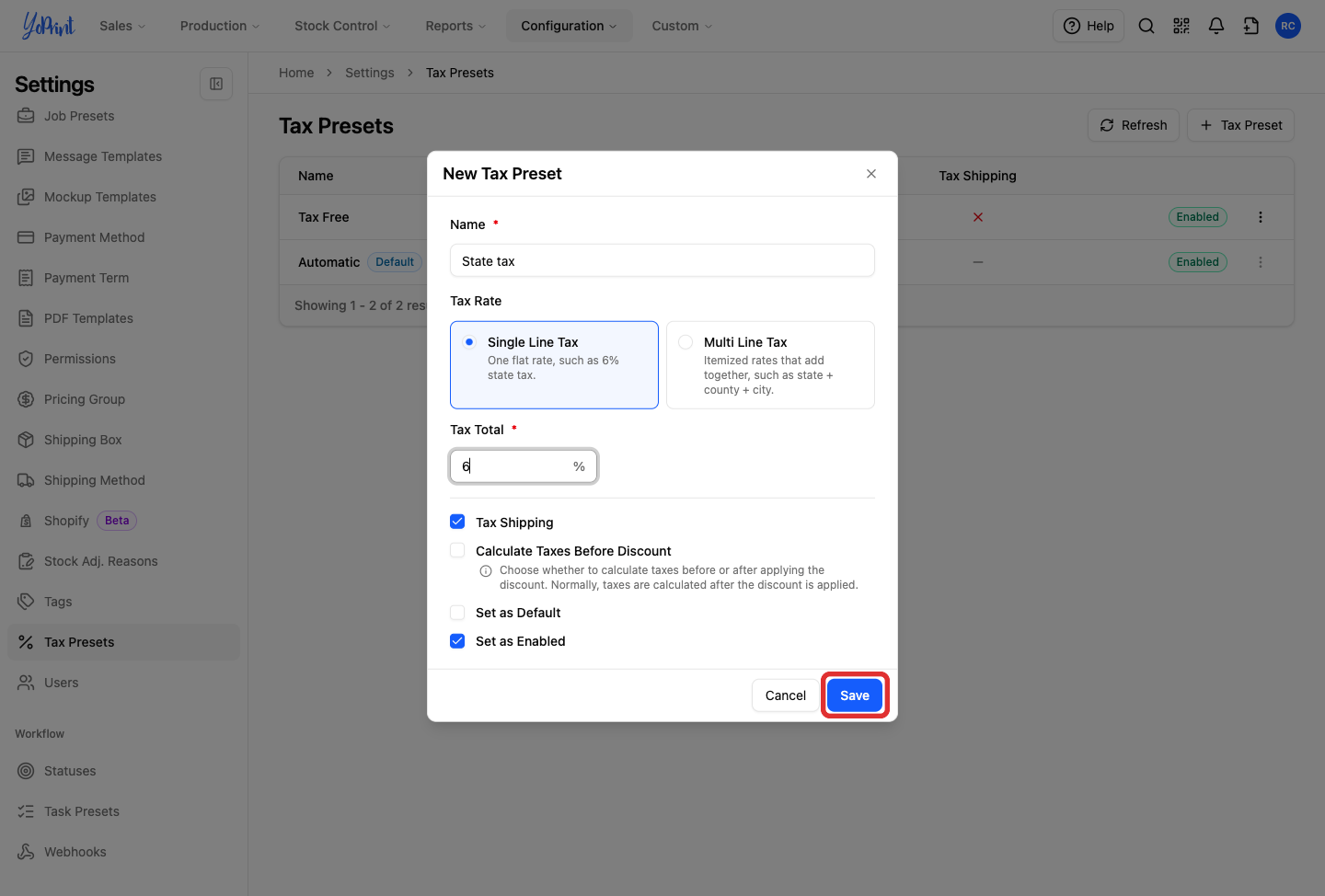This screenshot has width=1325, height=896.
Task: Click the Refresh button
Action: [x=1134, y=125]
